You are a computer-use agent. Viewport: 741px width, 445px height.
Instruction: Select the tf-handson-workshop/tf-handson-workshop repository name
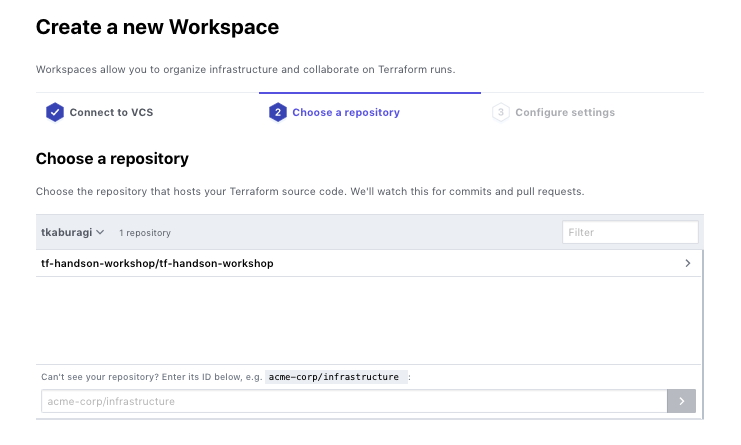(157, 263)
